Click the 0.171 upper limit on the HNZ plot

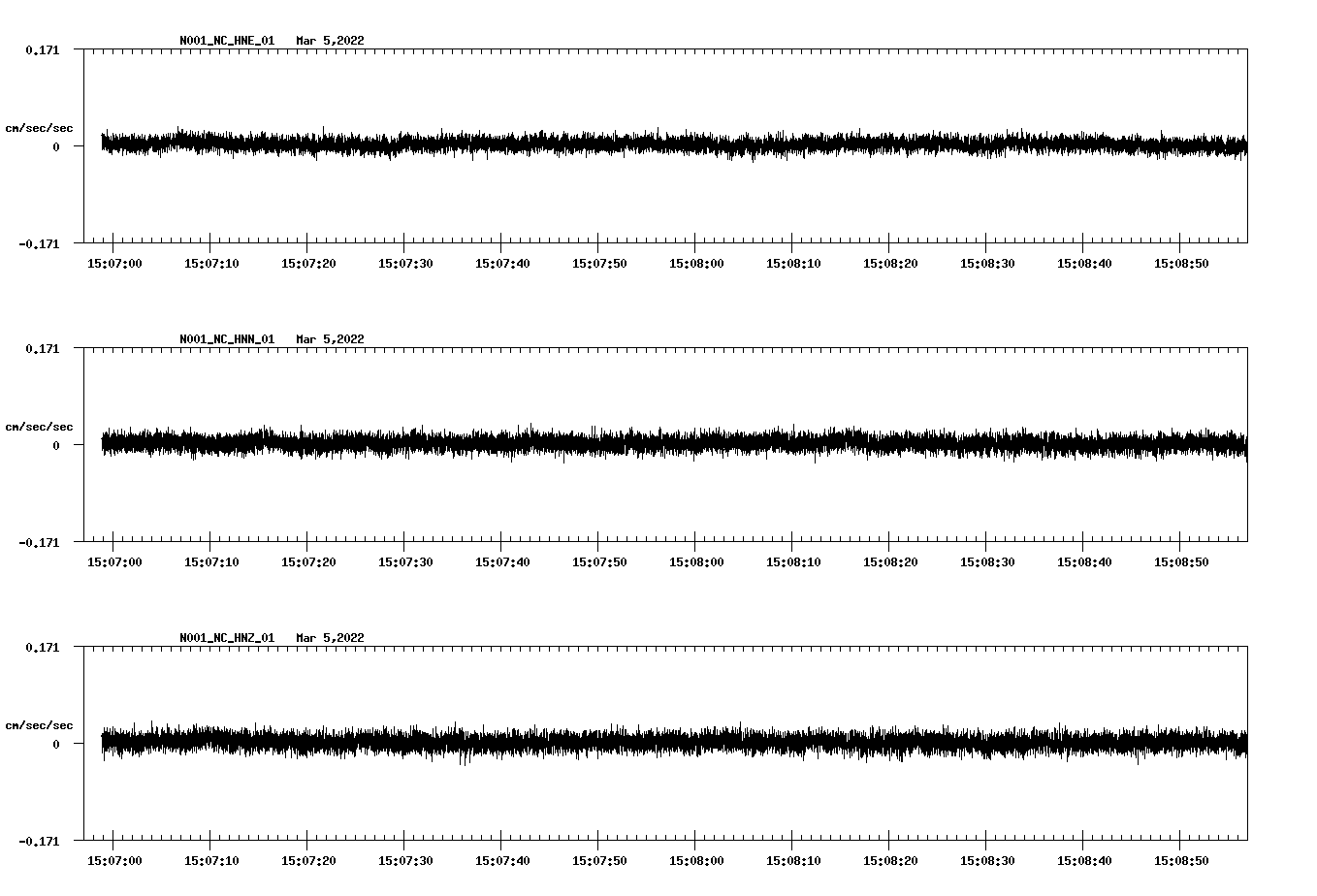click(x=42, y=647)
